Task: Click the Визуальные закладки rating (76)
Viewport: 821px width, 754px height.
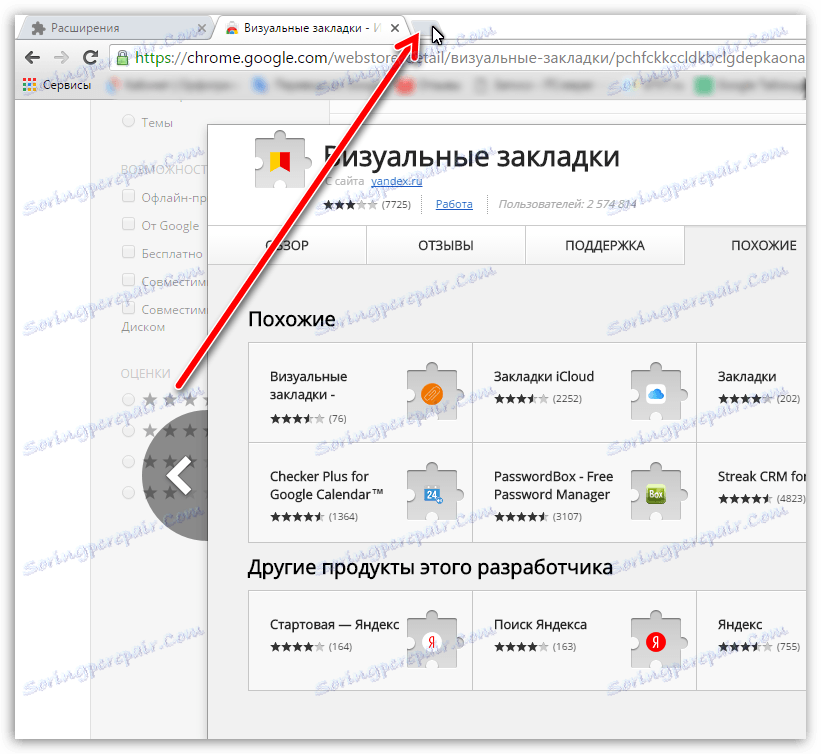Action: pos(308,418)
